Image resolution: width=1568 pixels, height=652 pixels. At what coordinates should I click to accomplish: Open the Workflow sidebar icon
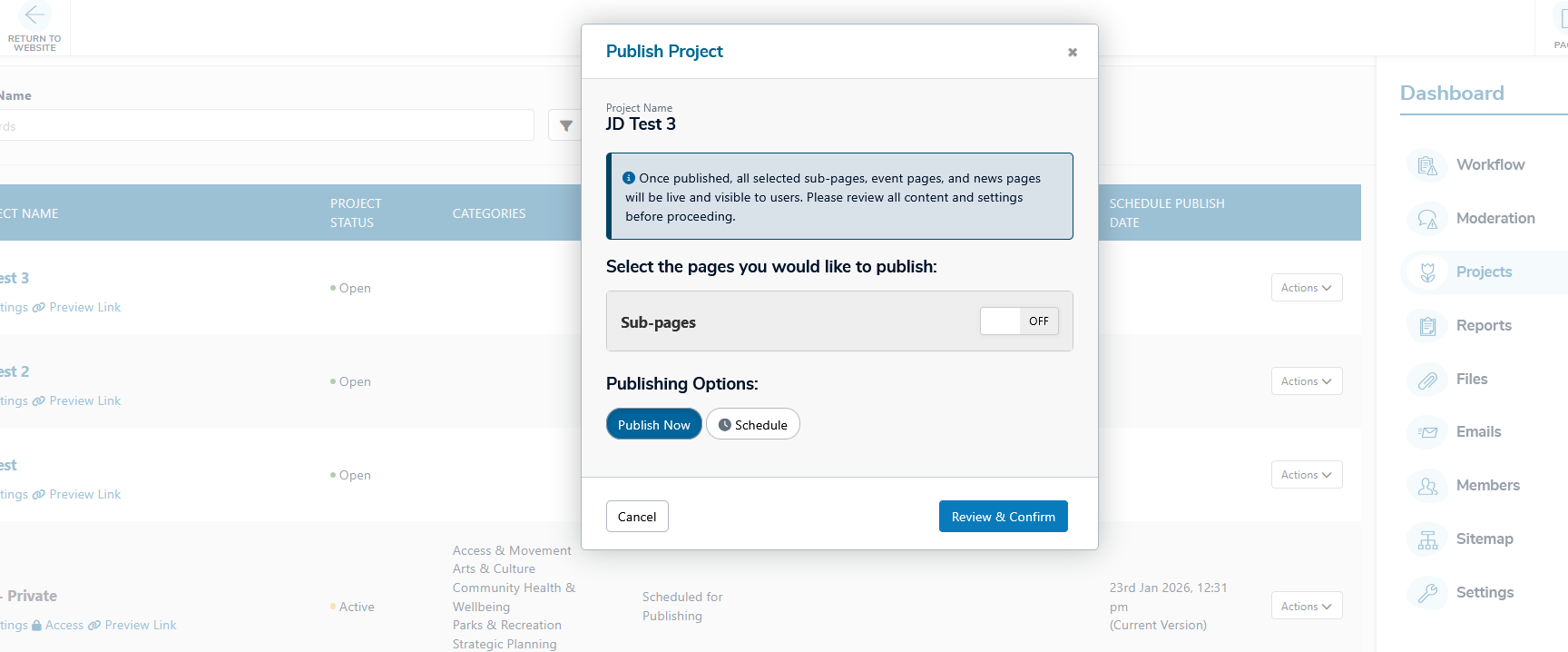click(1427, 165)
